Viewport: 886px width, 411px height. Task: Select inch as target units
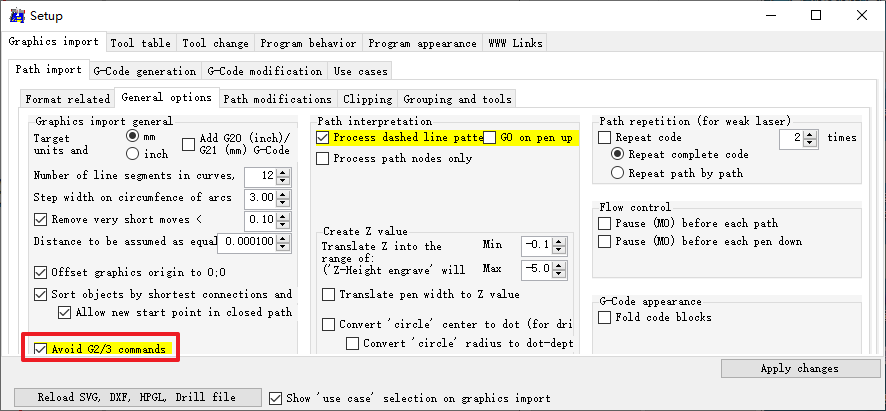pyautogui.click(x=133, y=154)
